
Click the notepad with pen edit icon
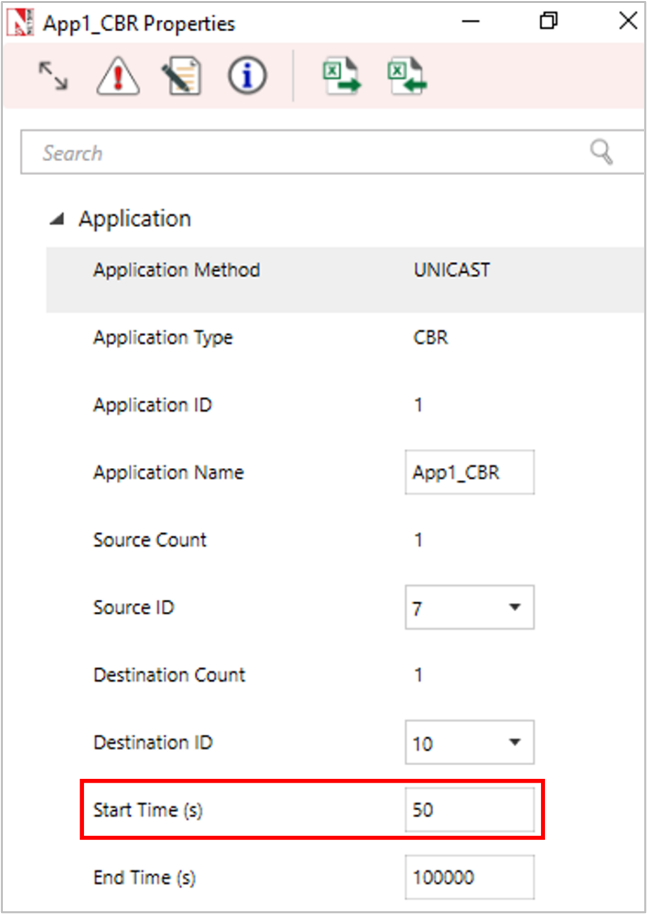pyautogui.click(x=182, y=76)
